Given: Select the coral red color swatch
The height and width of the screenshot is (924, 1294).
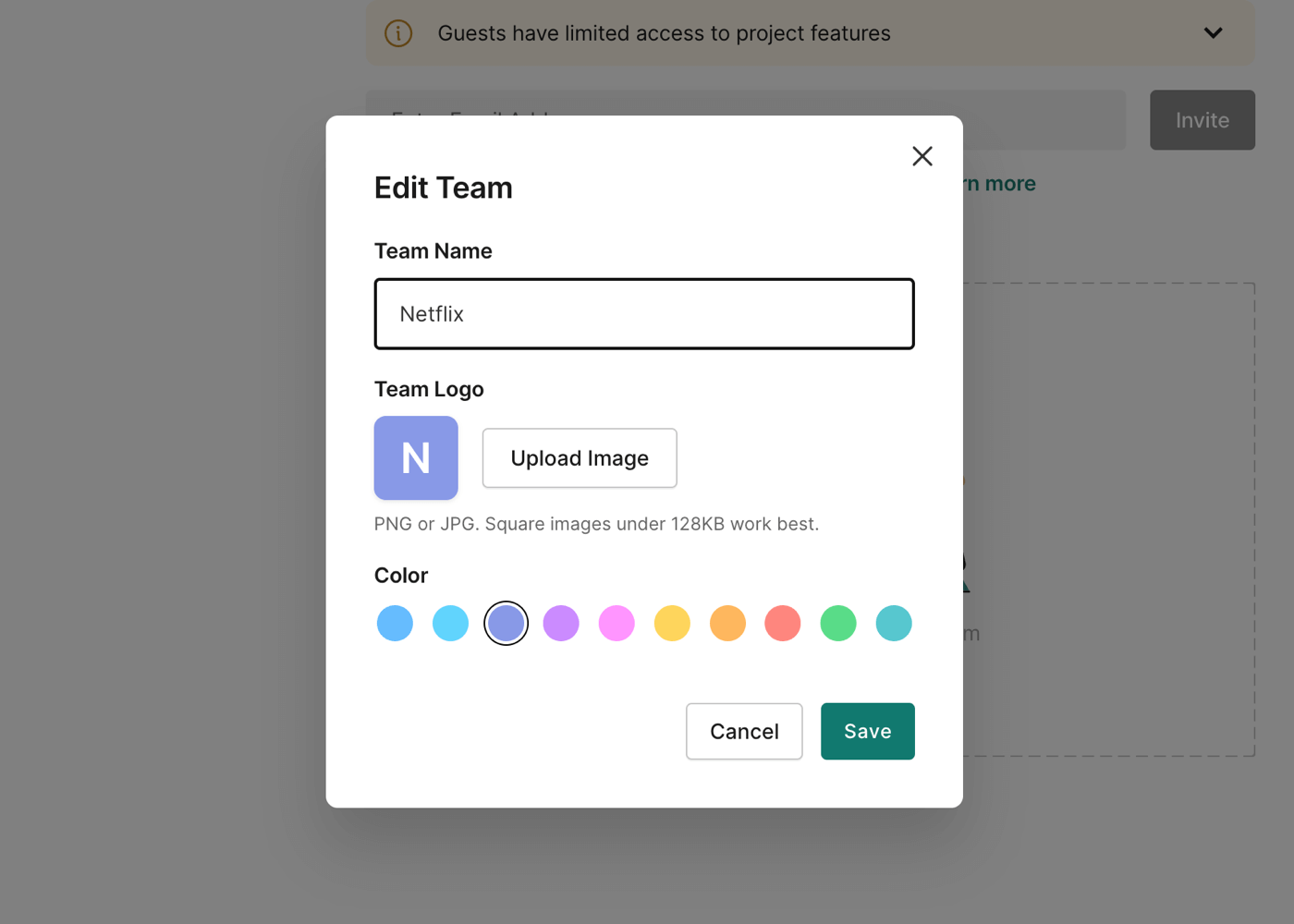Looking at the screenshot, I should [783, 624].
